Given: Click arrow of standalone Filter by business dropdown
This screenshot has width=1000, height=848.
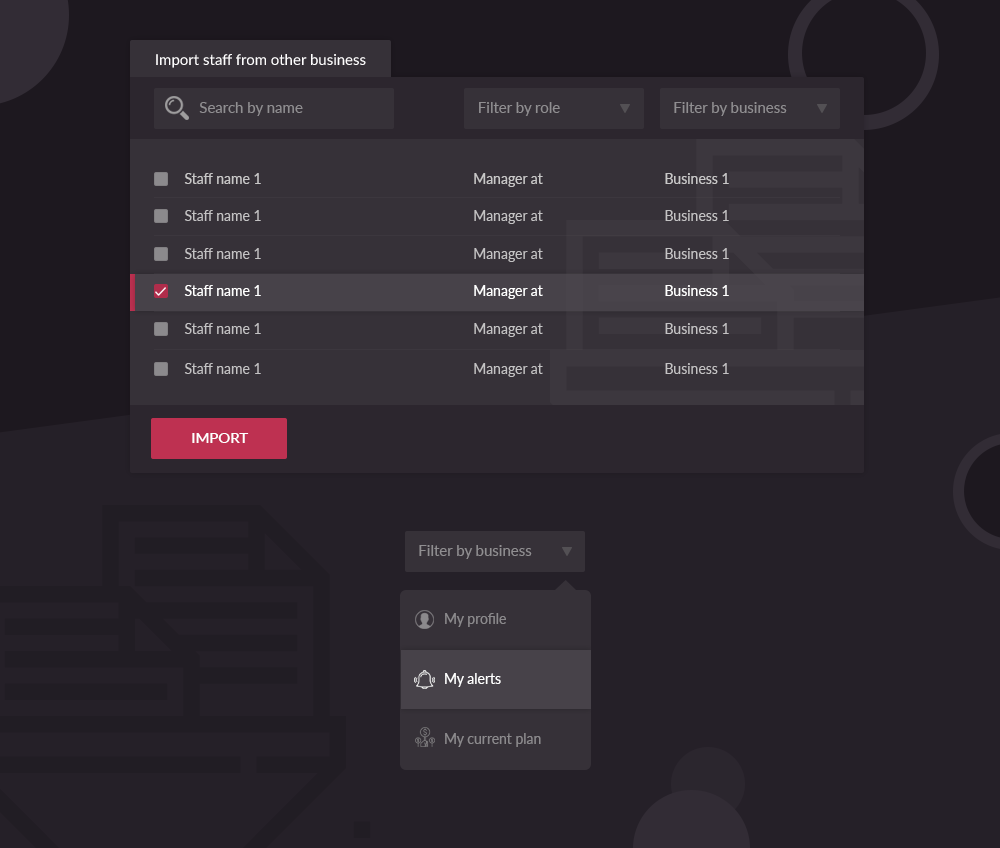Looking at the screenshot, I should click(566, 551).
